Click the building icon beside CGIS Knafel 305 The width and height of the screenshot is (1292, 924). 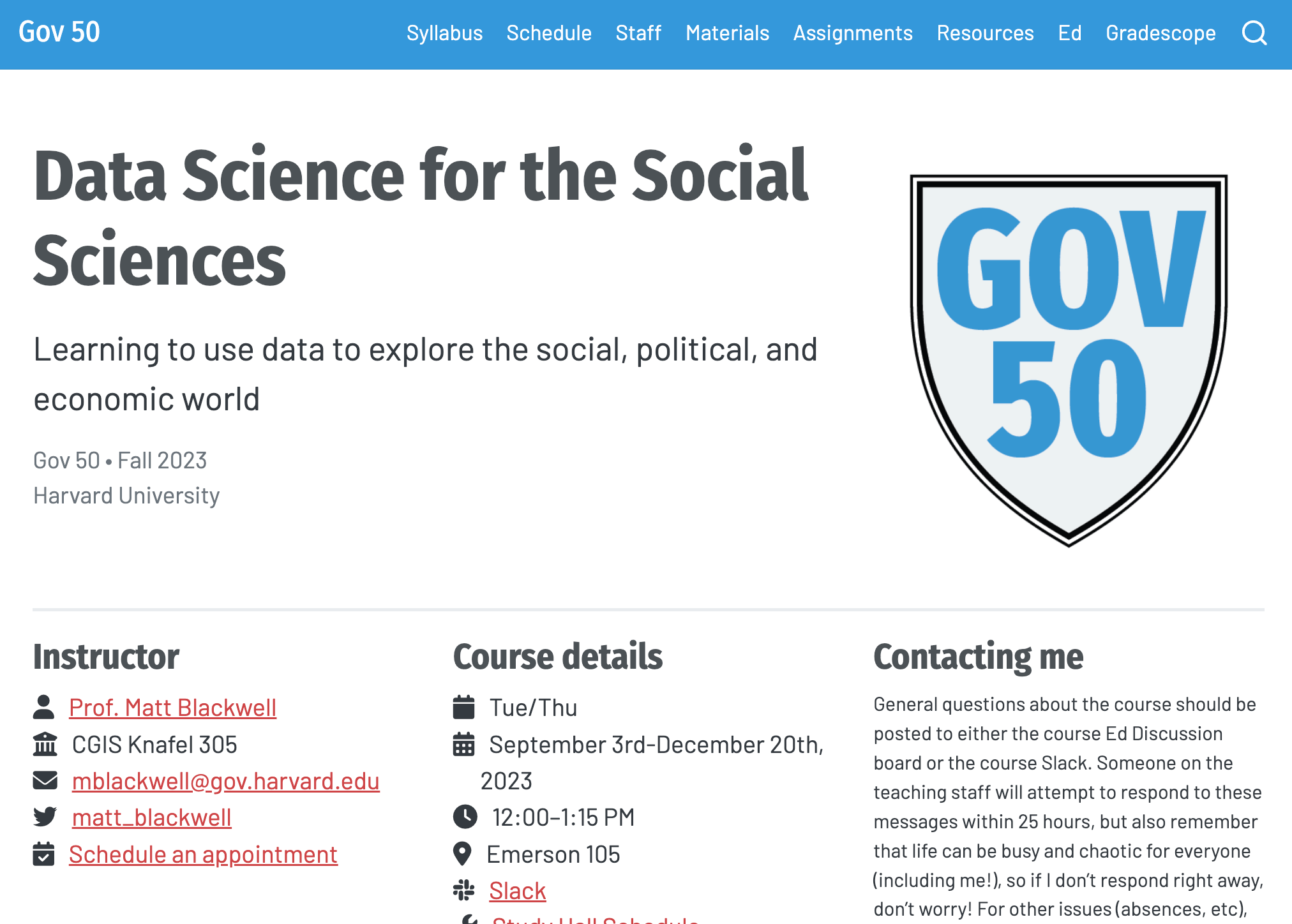(x=45, y=744)
